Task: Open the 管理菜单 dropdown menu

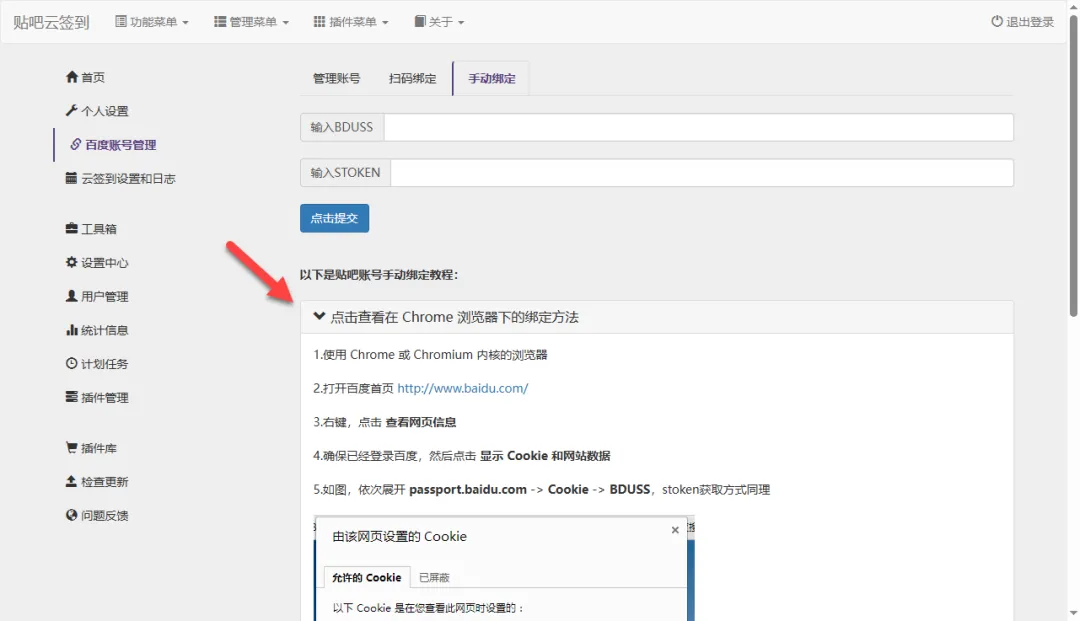Action: (x=251, y=22)
